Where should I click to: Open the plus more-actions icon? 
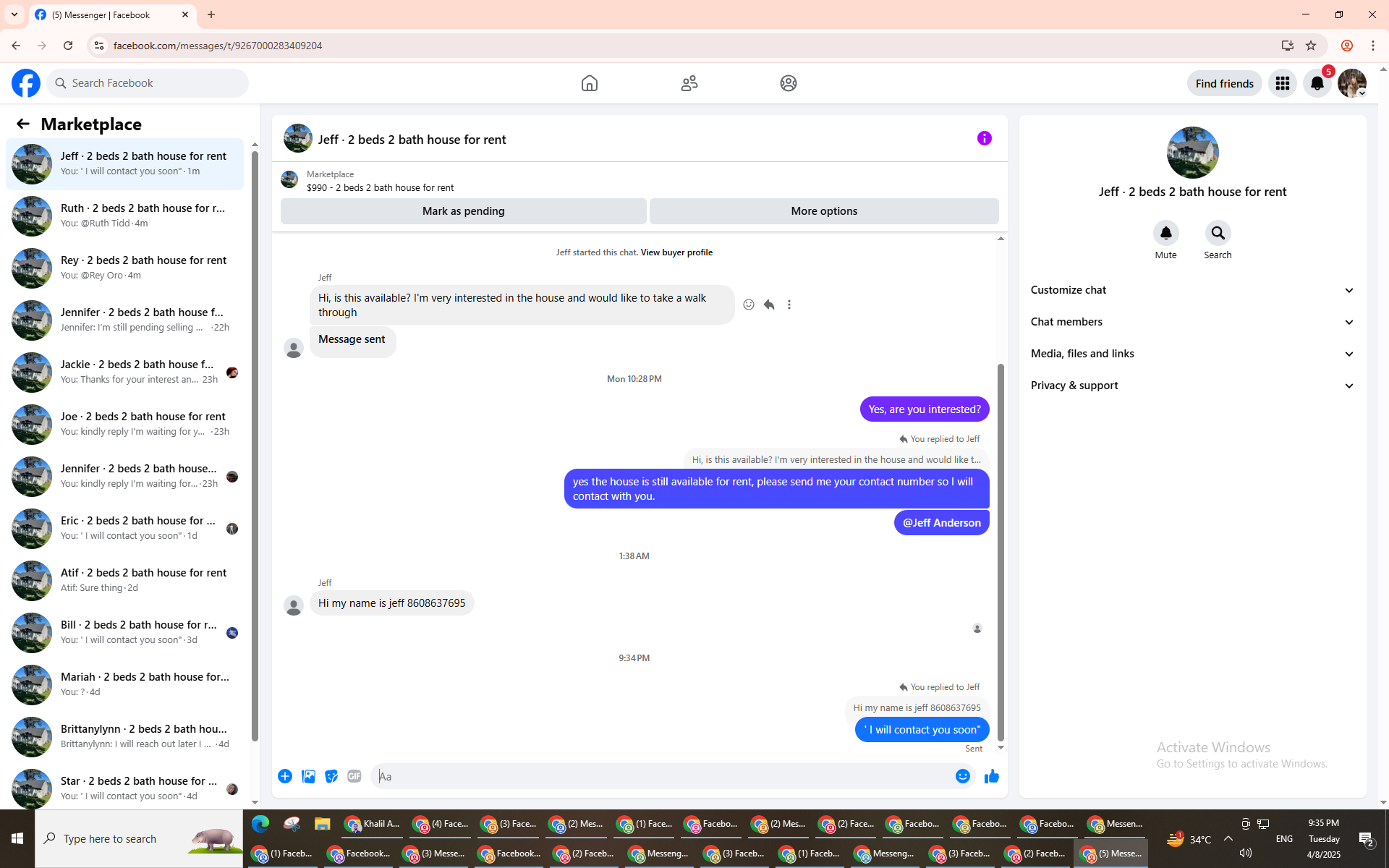coord(285,776)
